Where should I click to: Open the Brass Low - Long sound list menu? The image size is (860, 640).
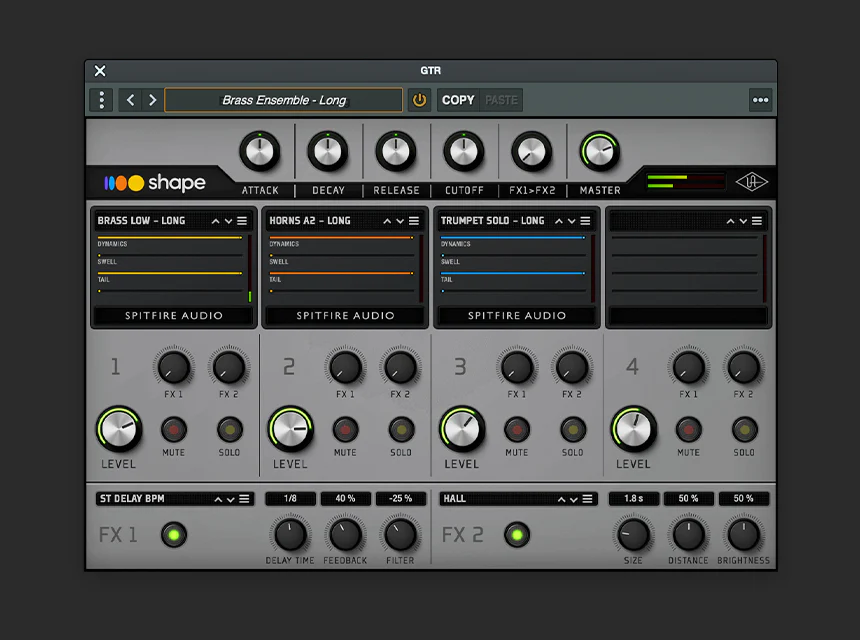coord(242,221)
